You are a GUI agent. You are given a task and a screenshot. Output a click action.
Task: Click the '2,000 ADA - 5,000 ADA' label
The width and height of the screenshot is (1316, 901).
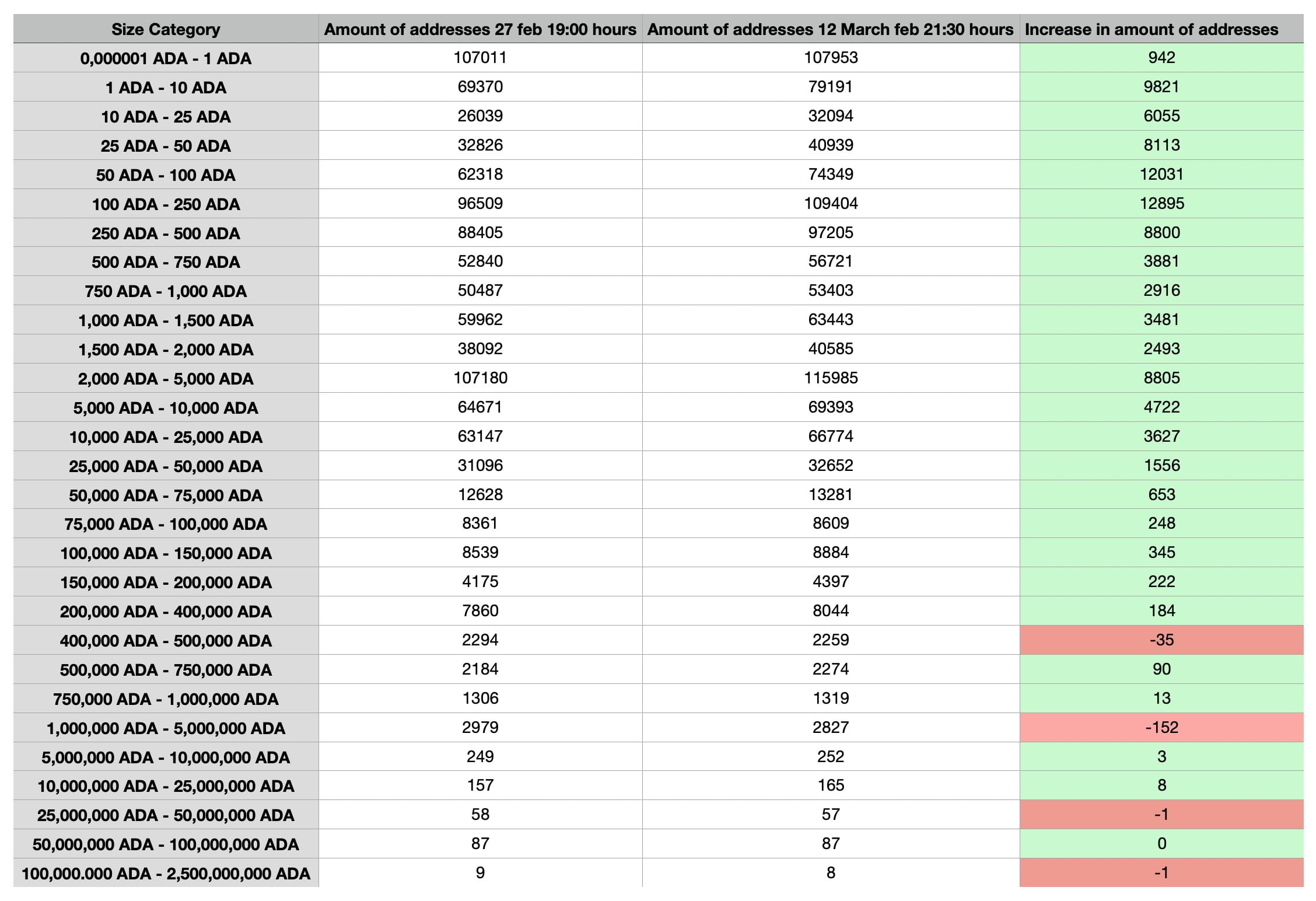click(166, 378)
